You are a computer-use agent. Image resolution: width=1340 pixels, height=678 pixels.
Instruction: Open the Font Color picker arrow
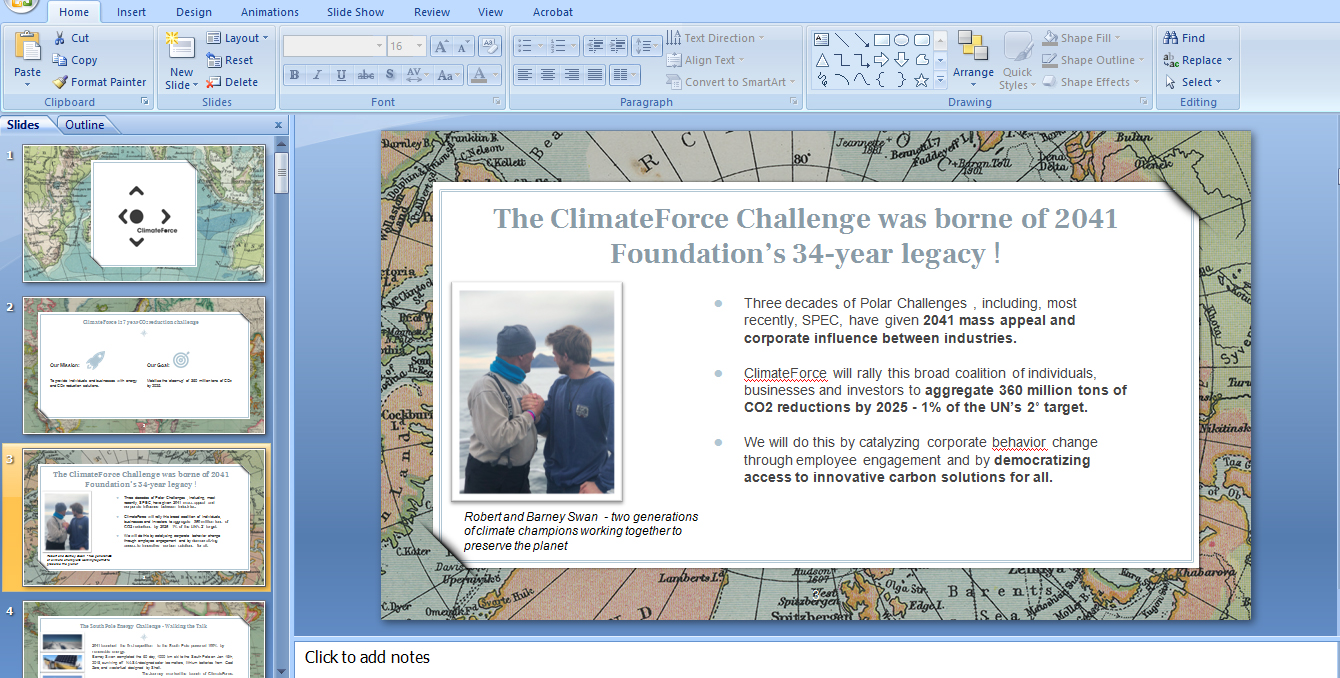point(497,75)
